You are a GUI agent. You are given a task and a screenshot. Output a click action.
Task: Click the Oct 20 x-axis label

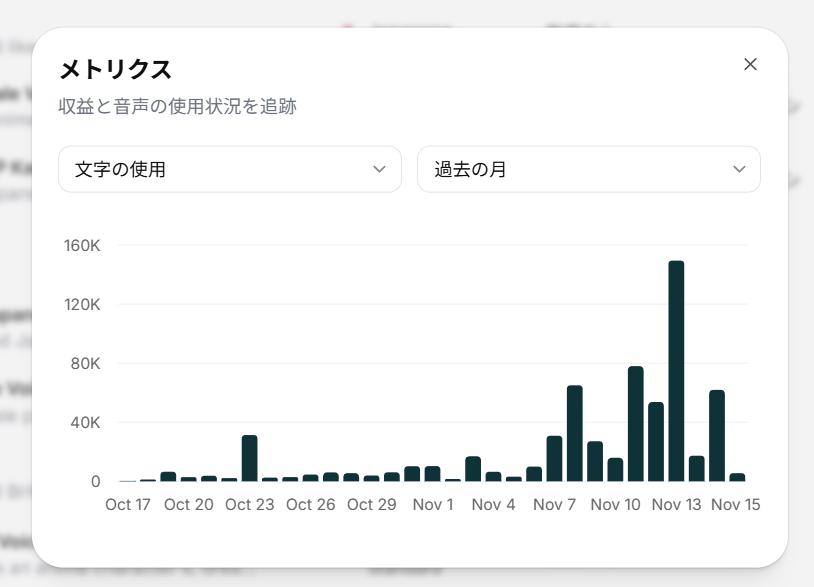(x=188, y=504)
